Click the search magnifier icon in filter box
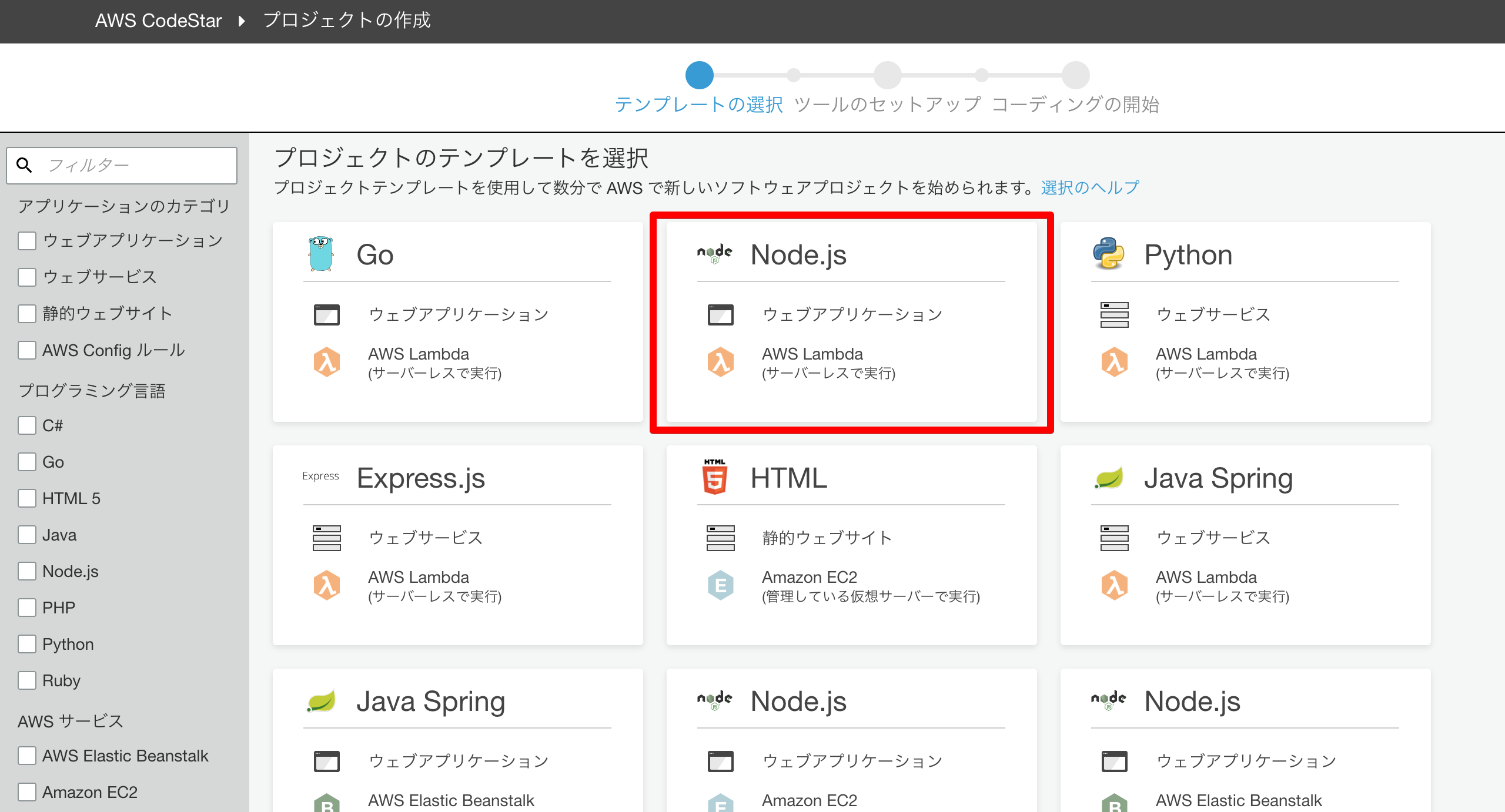Screen dimensions: 1505x812 pos(24,165)
